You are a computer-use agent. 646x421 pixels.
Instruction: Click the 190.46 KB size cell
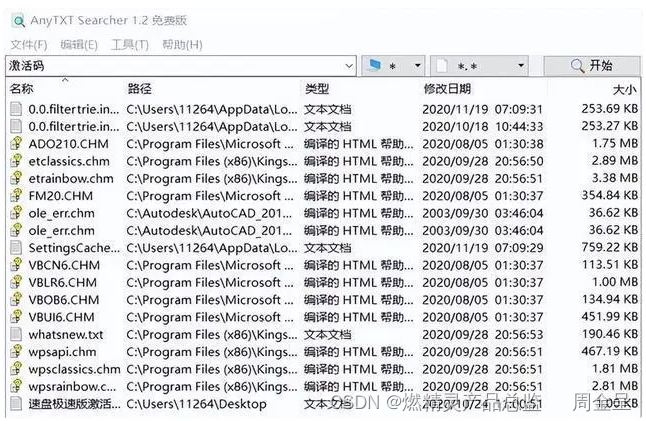pyautogui.click(x=610, y=334)
